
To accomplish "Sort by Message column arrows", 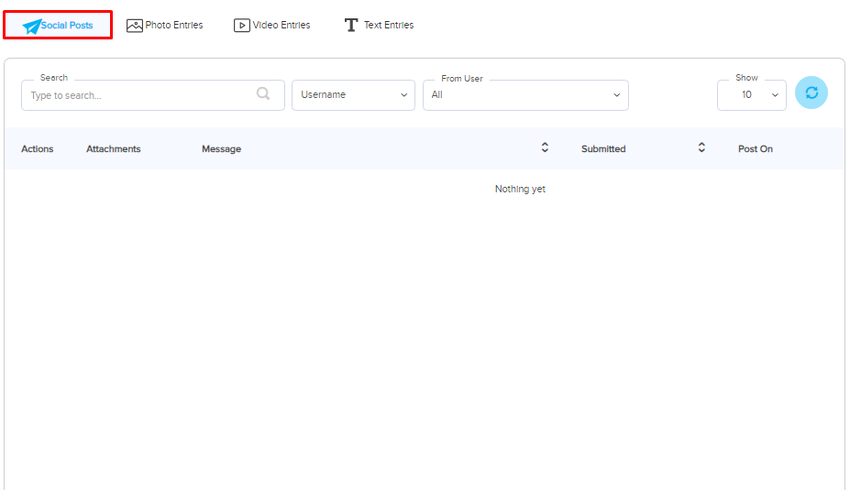I will coord(545,148).
